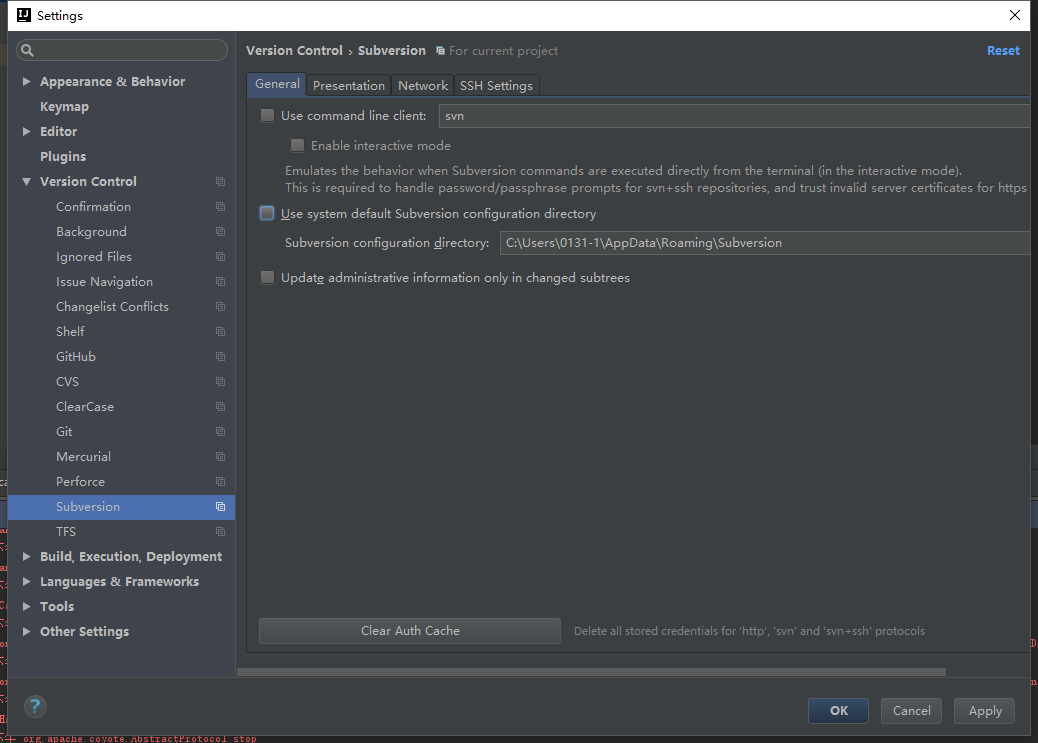
Task: Select TFS in the settings tree
Action: [66, 532]
